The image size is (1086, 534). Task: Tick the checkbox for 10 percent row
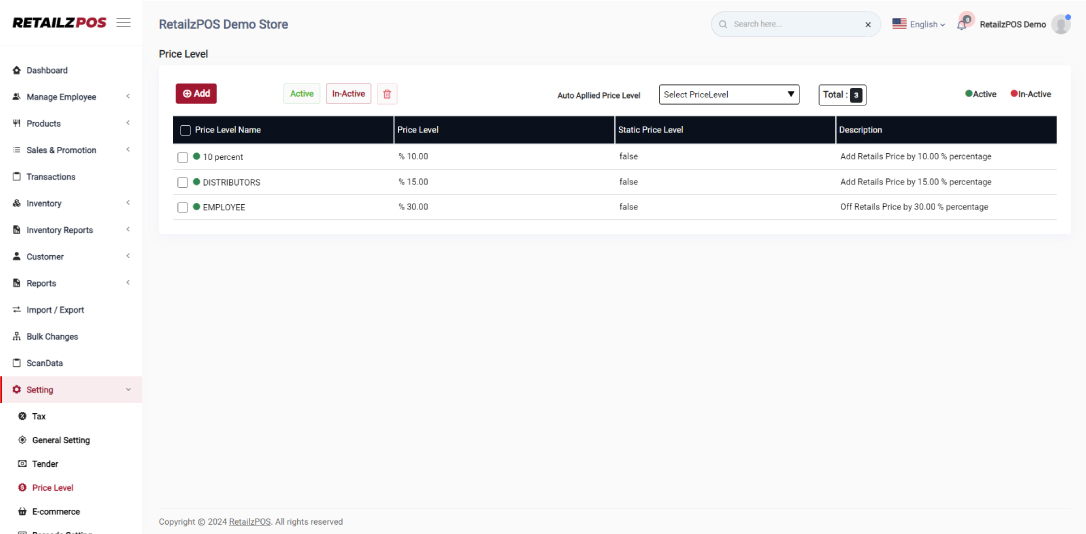[182, 157]
